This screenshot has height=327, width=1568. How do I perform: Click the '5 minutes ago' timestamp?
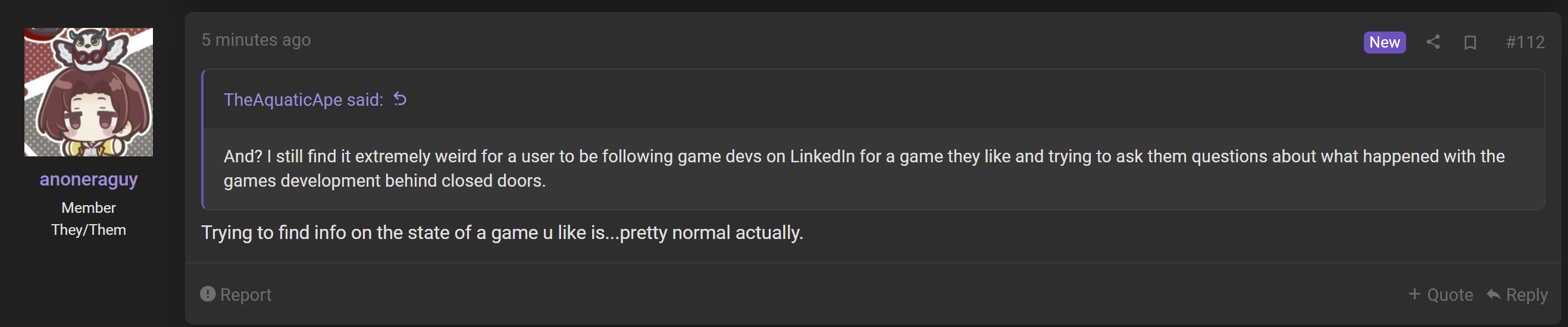point(256,40)
